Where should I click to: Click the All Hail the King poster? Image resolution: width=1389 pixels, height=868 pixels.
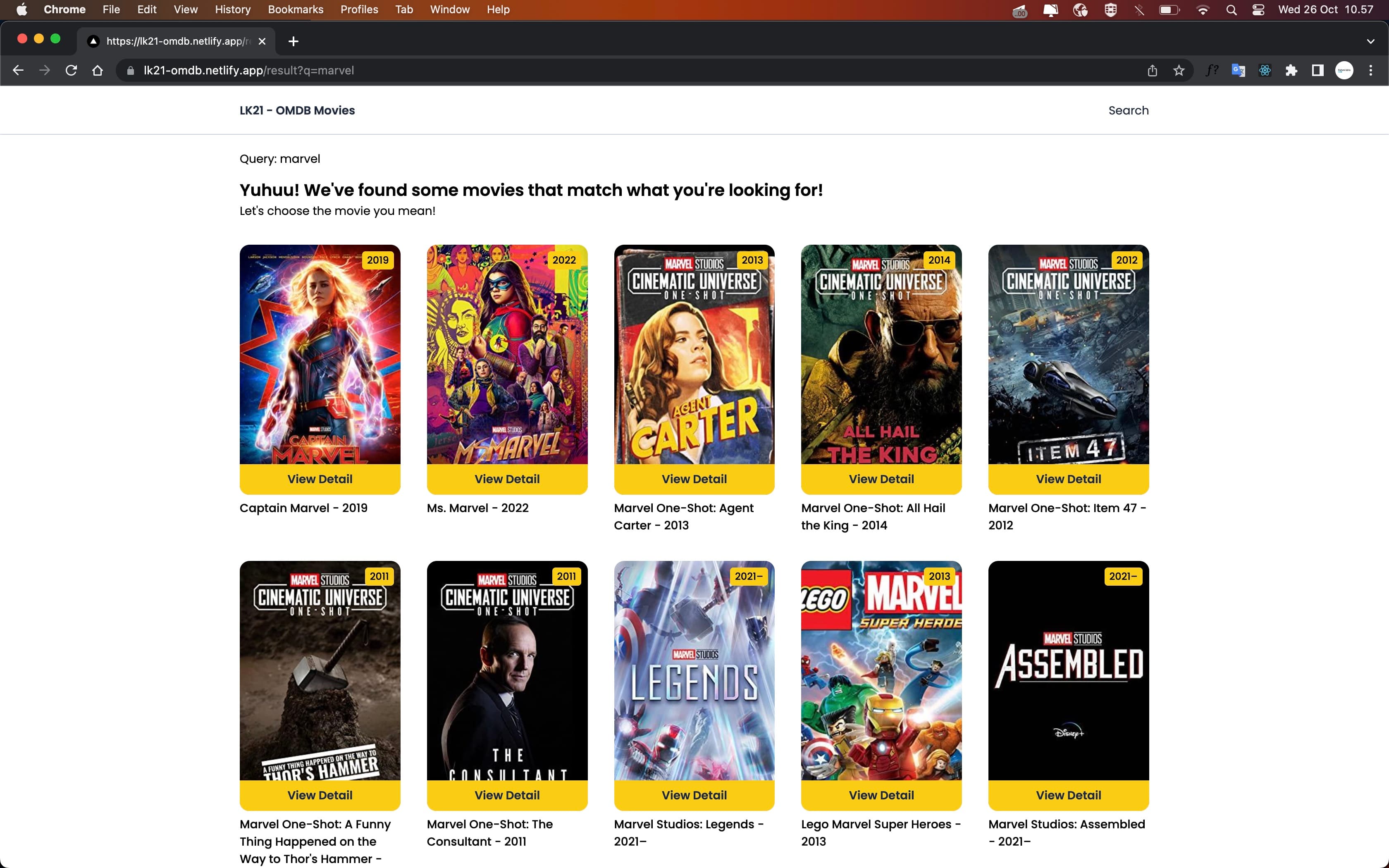[881, 354]
